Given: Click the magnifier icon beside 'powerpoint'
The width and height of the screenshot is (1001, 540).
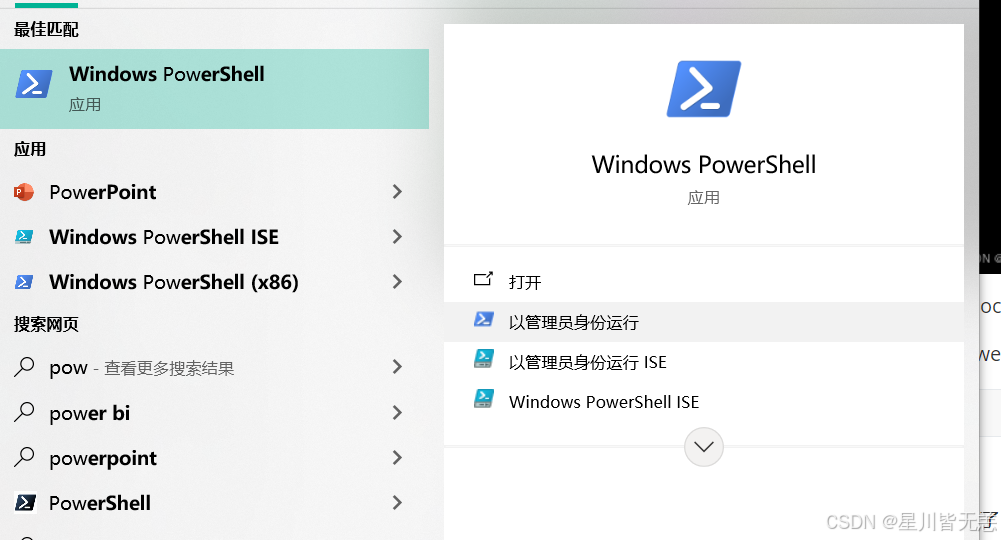Looking at the screenshot, I should point(24,458).
